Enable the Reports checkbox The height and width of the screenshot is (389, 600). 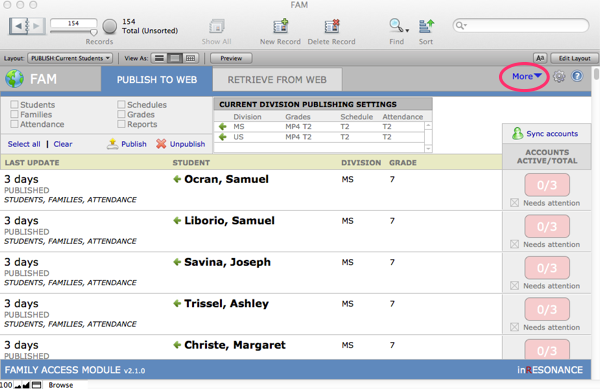point(121,124)
